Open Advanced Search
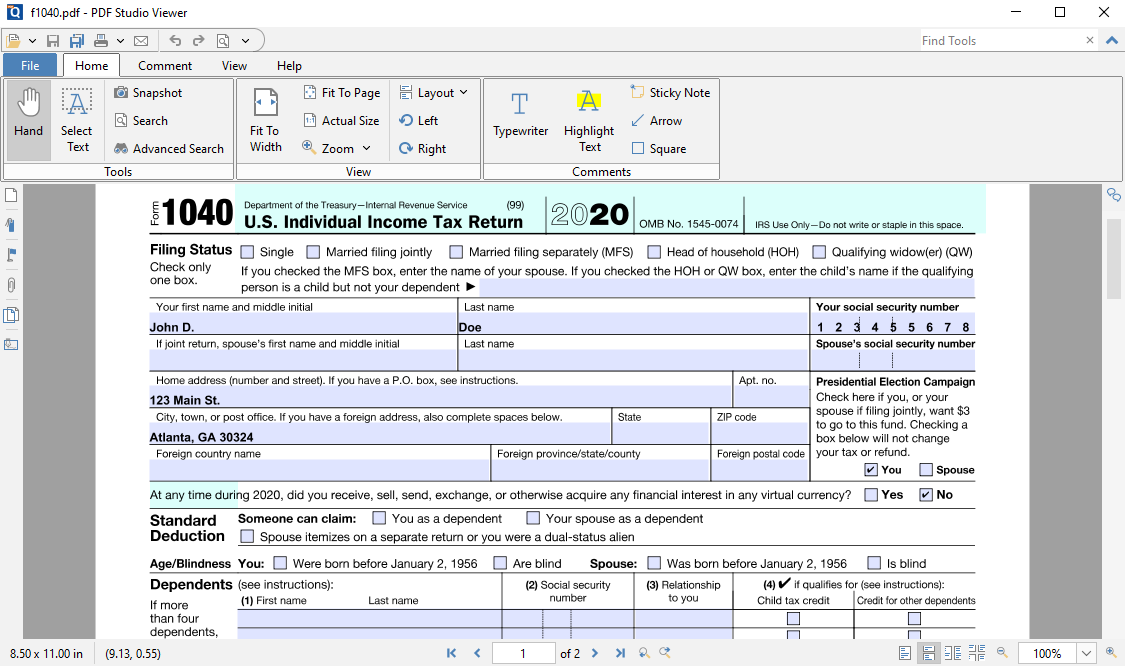 point(169,149)
